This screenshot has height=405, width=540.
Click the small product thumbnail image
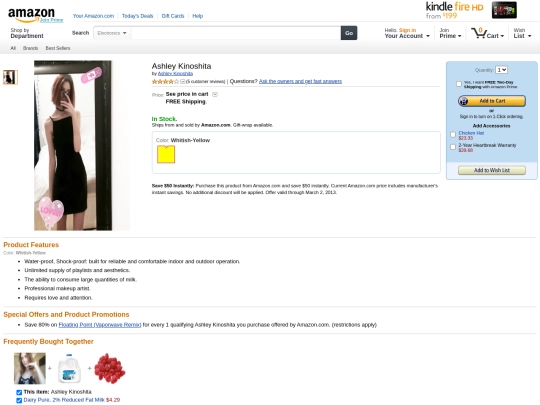[10, 77]
